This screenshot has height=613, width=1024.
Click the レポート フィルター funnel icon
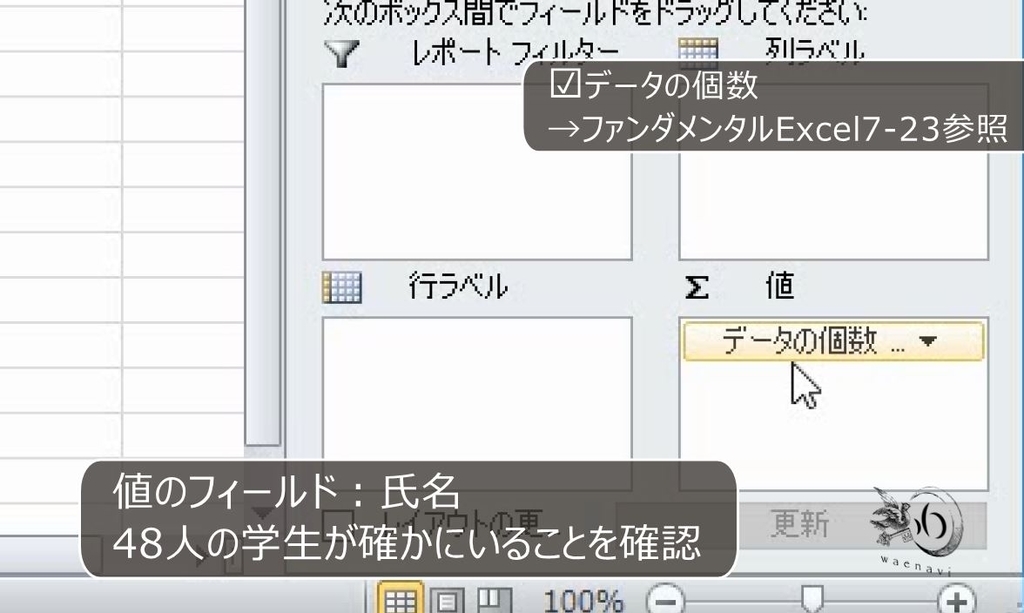[342, 54]
